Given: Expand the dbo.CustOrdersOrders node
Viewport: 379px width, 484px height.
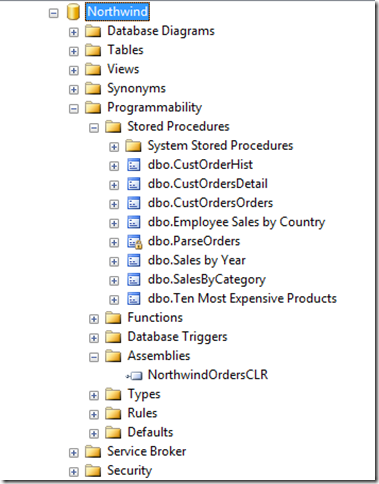Looking at the screenshot, I should [114, 204].
